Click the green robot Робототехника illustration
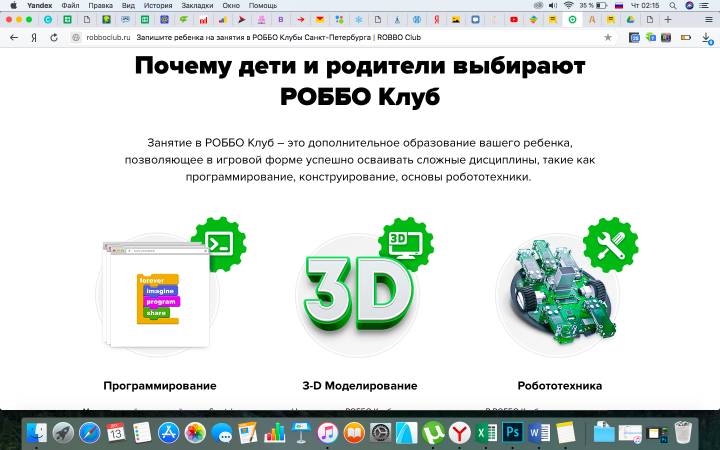 558,295
